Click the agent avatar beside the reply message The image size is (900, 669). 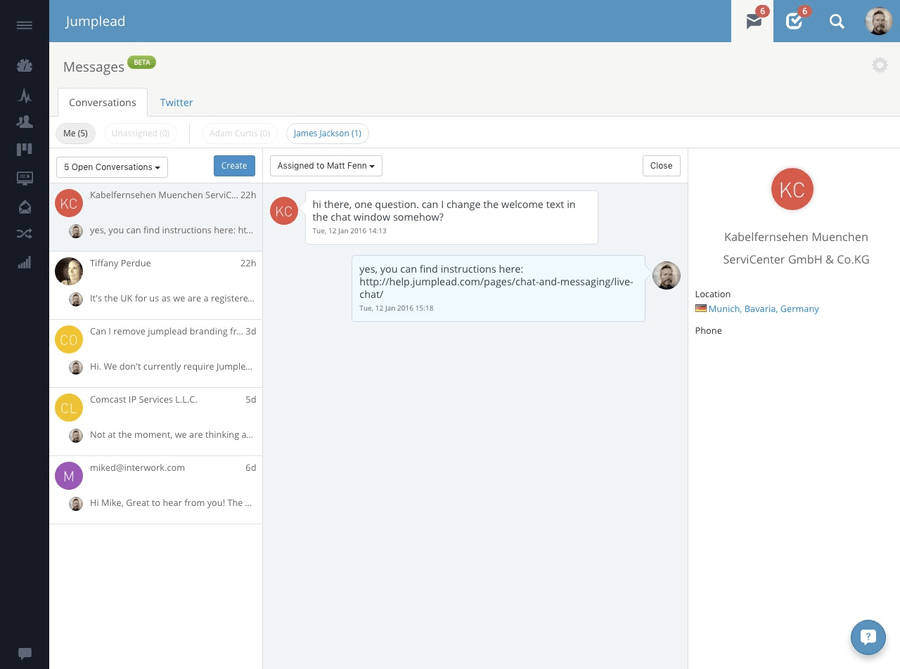[x=666, y=275]
